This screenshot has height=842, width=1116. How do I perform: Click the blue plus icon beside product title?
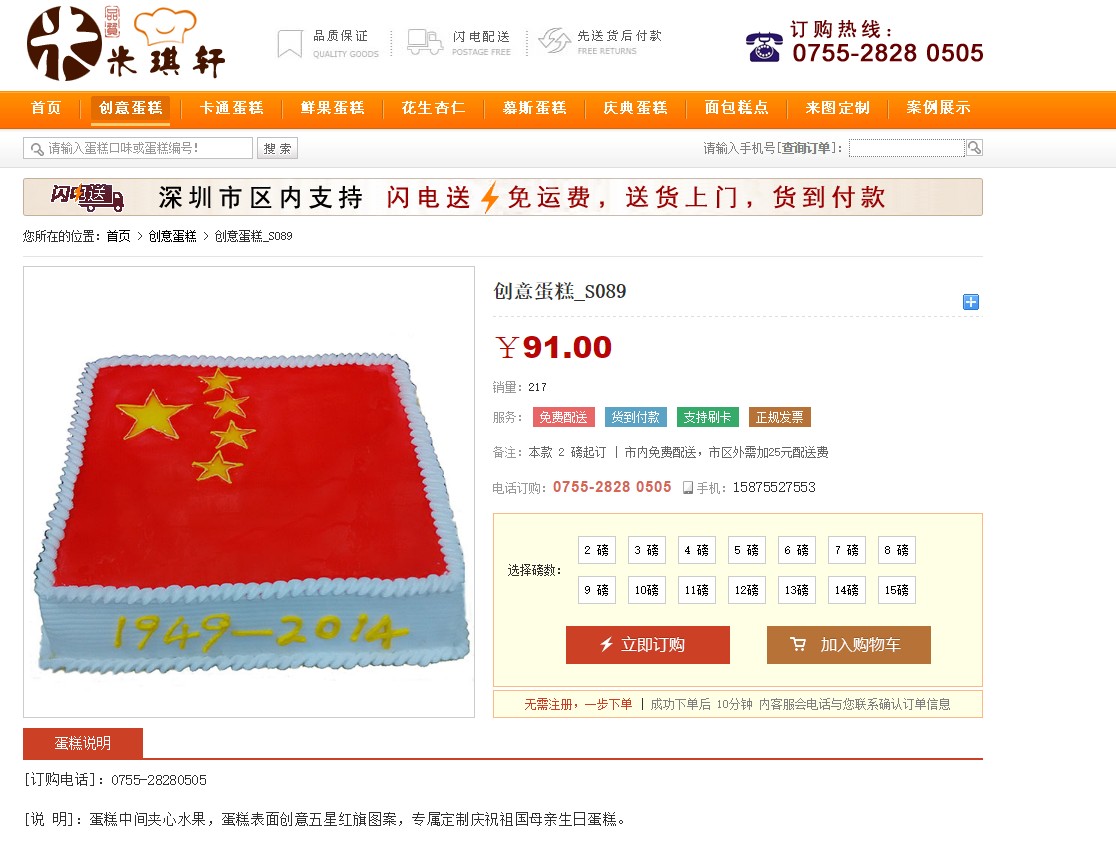point(970,302)
